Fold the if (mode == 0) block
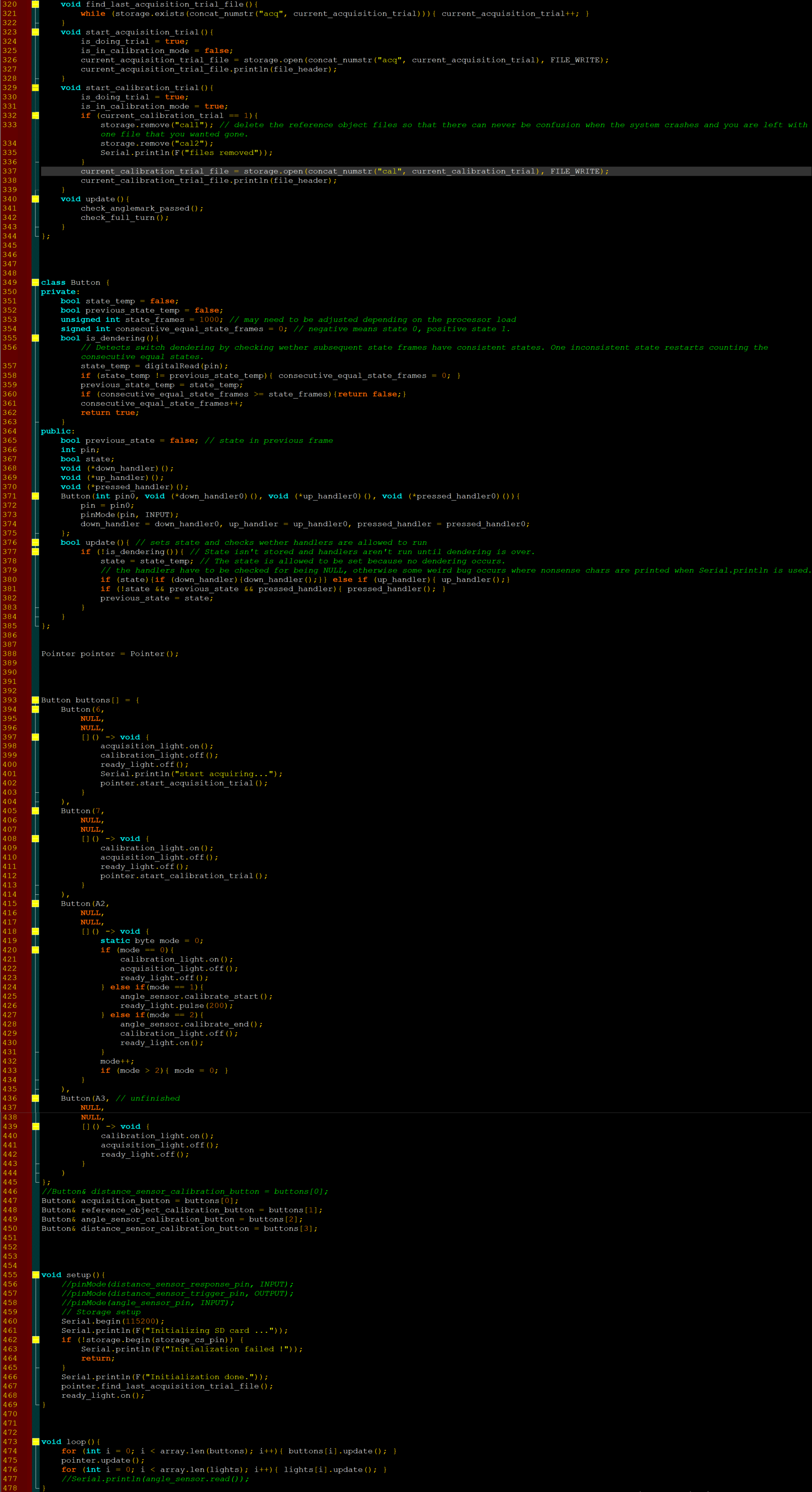 pos(35,950)
